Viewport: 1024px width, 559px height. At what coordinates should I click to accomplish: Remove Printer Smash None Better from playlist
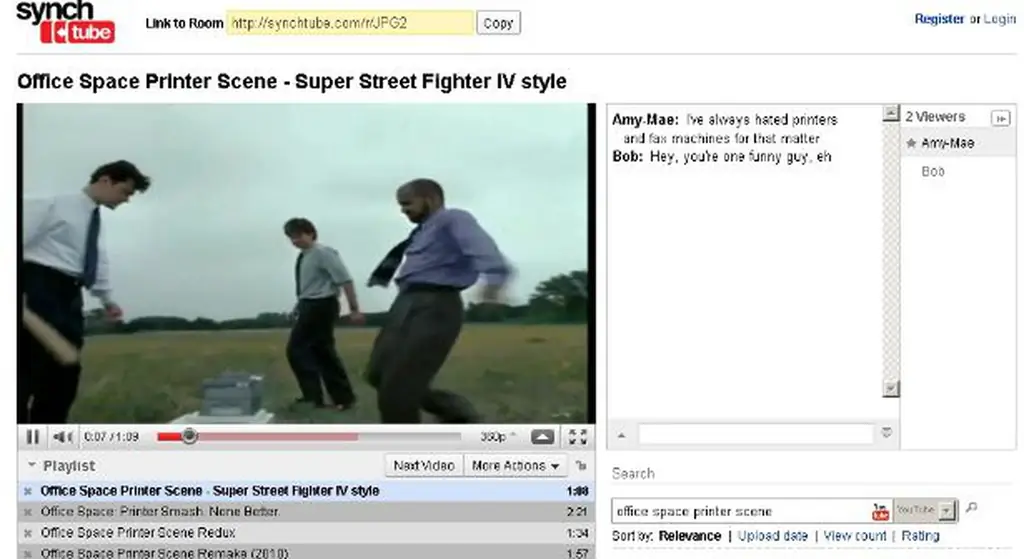[27, 512]
